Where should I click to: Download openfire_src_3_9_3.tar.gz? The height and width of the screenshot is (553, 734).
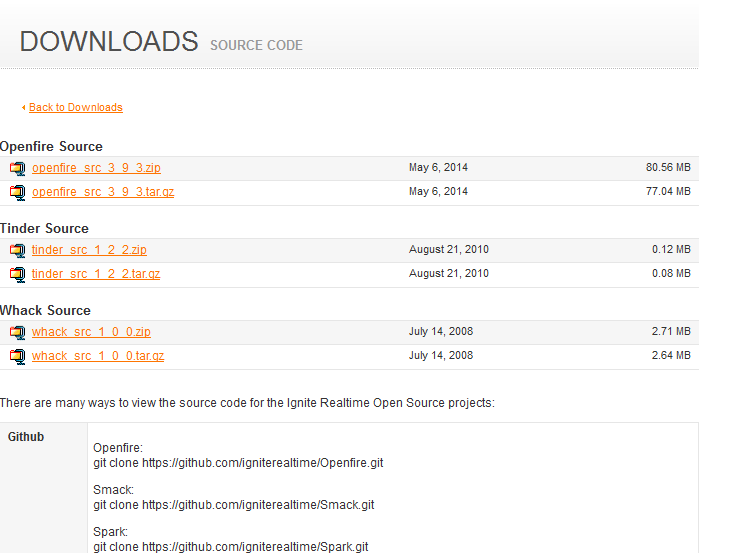point(103,192)
